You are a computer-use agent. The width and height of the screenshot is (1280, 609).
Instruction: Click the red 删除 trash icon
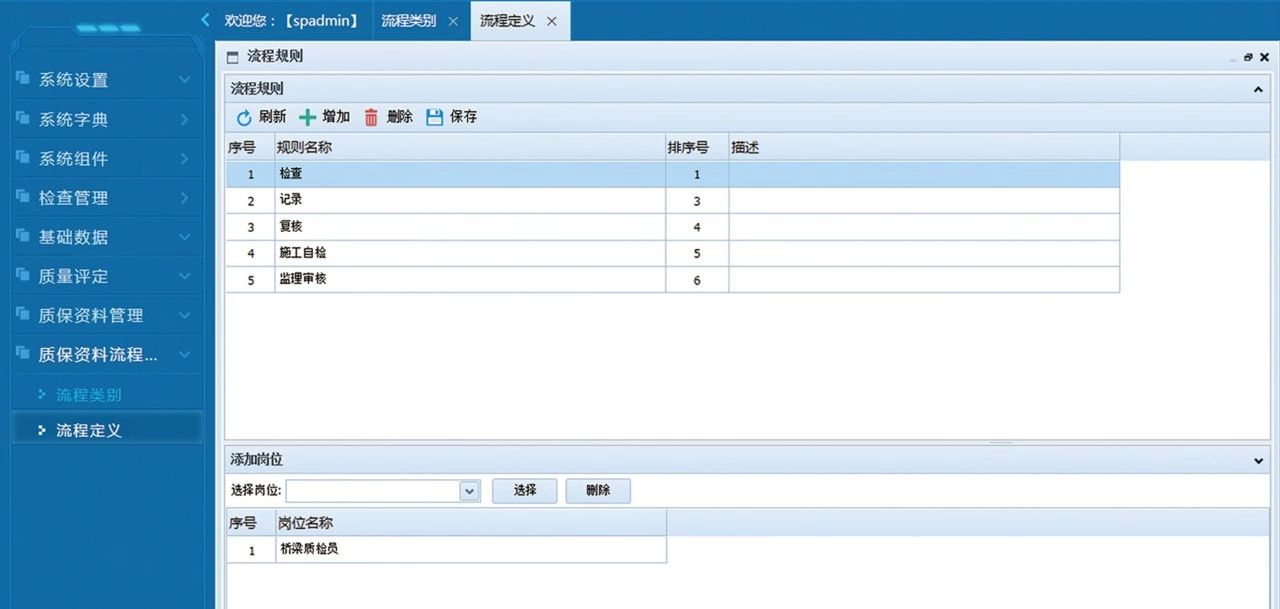pos(371,118)
